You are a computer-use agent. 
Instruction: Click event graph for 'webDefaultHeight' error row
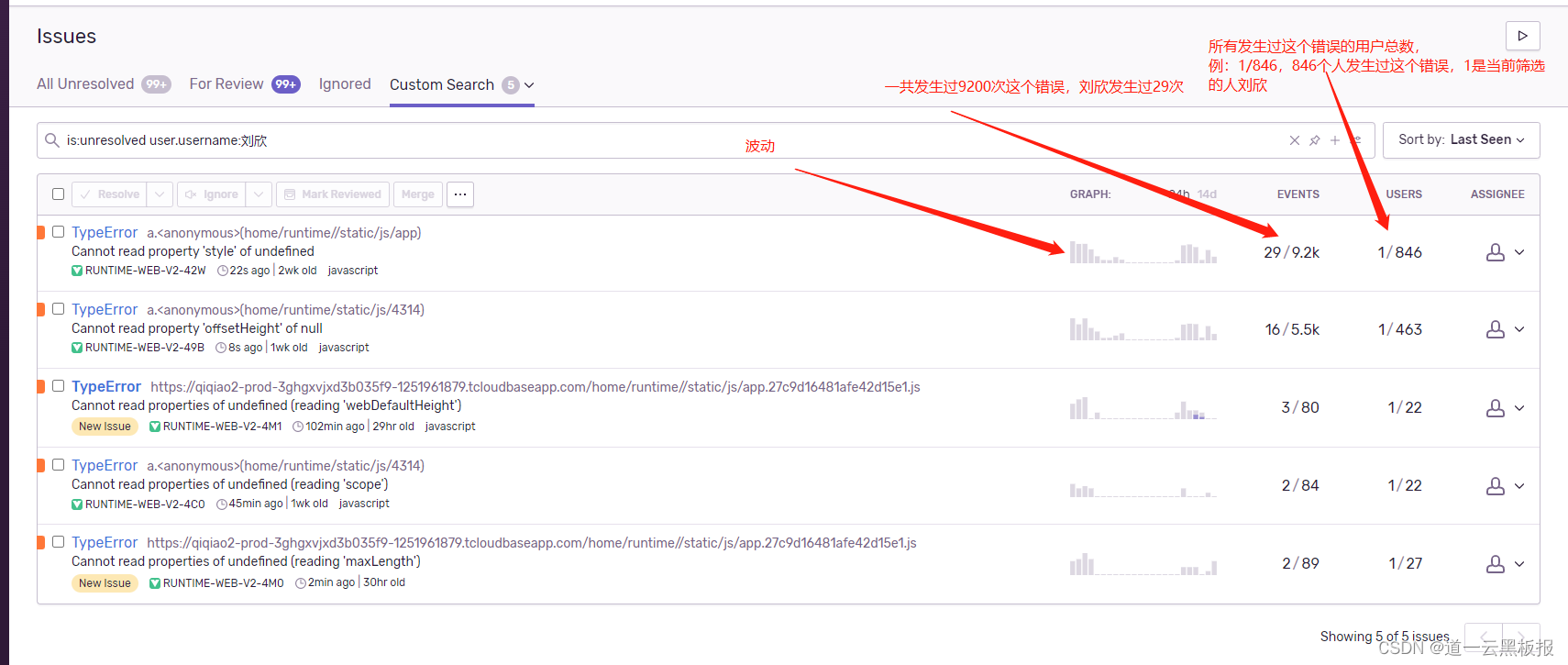click(1143, 407)
